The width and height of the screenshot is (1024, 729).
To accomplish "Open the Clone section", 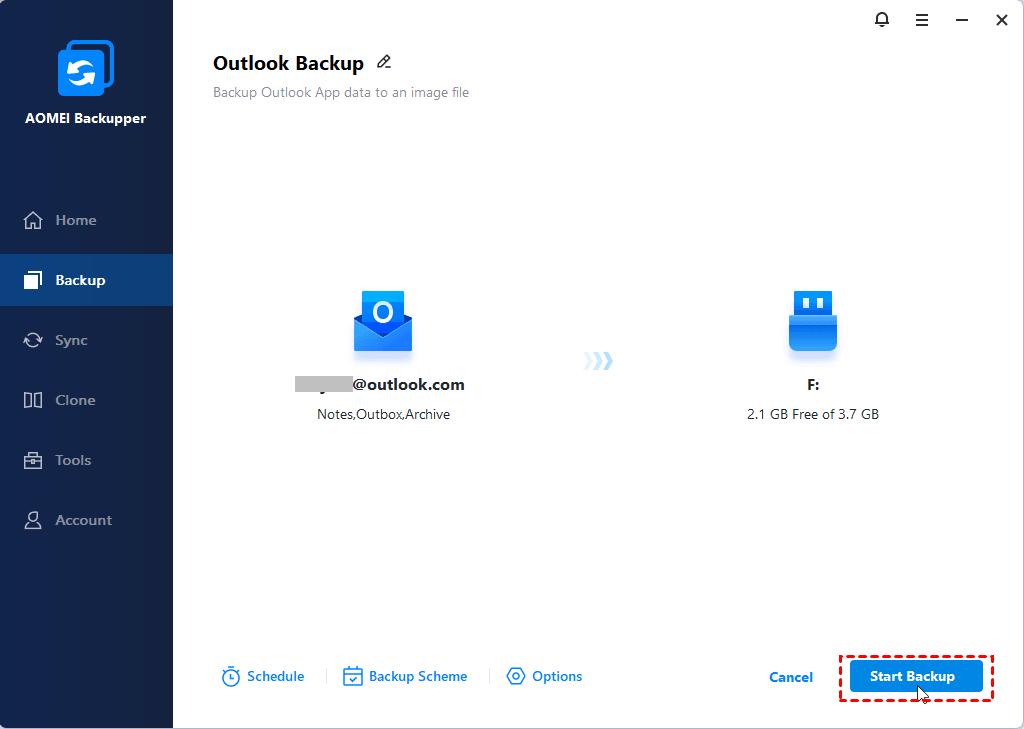I will click(x=75, y=400).
